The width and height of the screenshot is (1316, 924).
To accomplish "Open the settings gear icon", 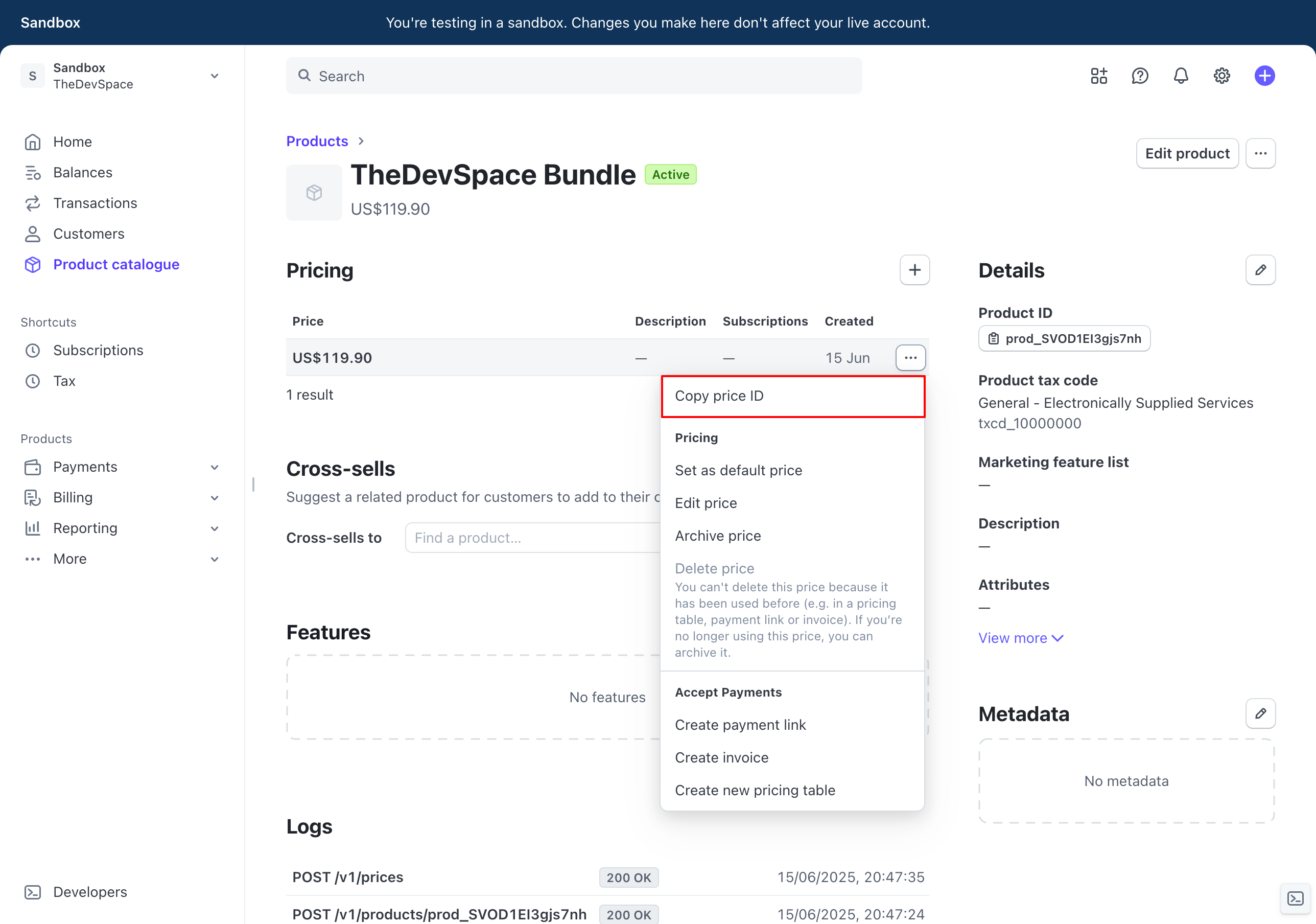I will tap(1221, 76).
